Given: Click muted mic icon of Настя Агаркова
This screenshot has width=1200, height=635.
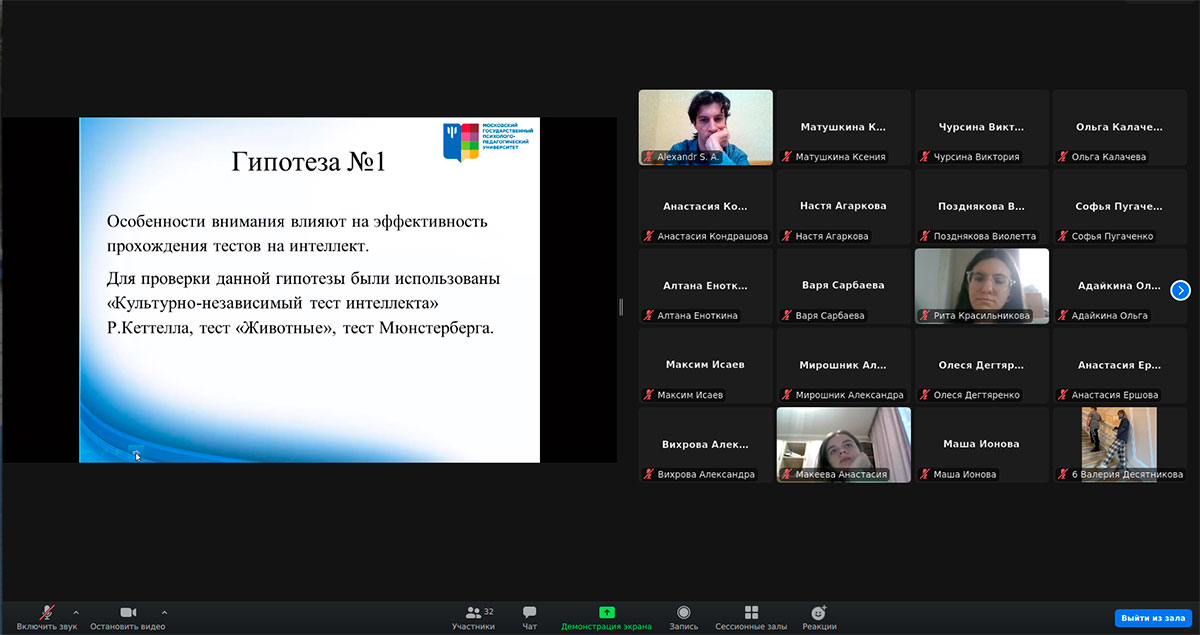Looking at the screenshot, I should point(786,236).
